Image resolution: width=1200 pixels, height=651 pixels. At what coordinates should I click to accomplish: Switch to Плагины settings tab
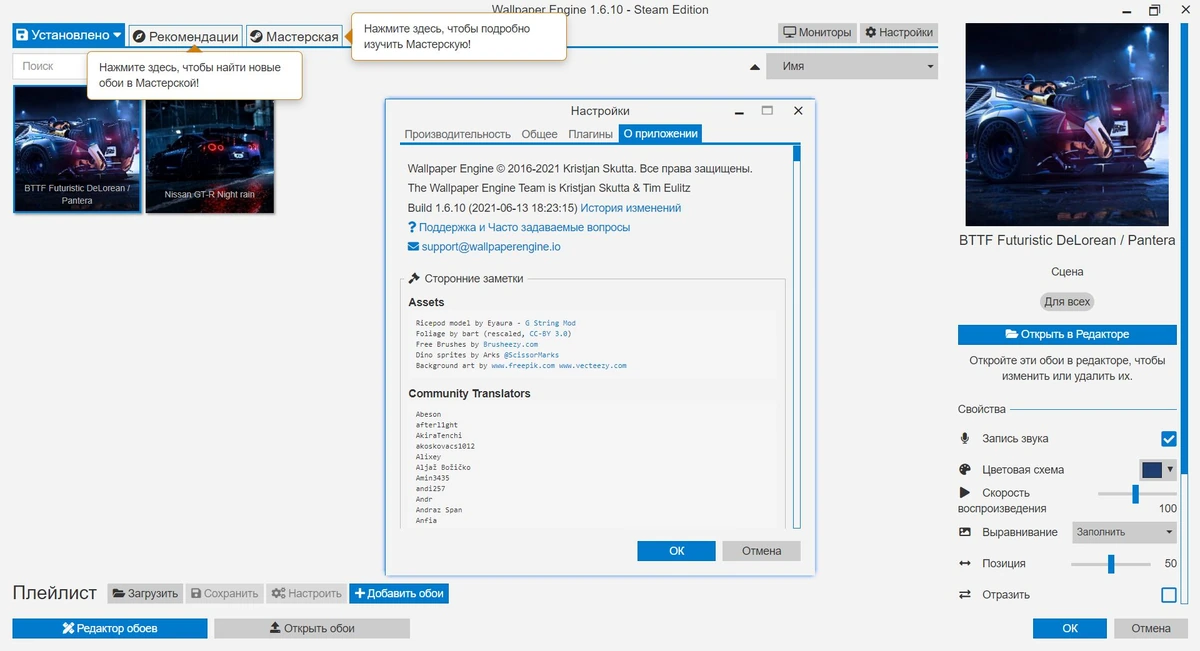click(590, 134)
